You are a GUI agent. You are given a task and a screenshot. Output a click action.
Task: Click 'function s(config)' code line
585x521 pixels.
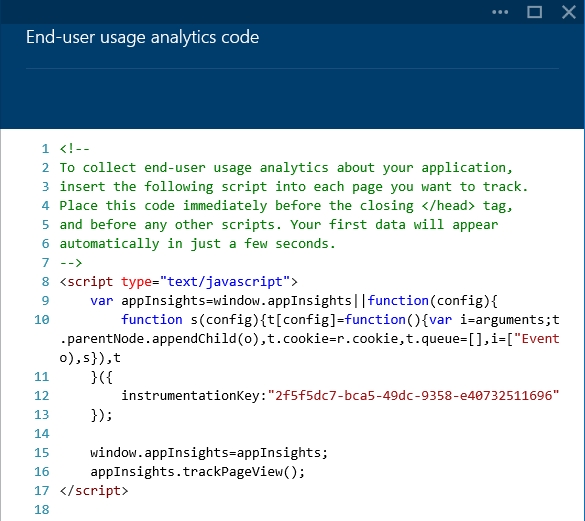tap(340, 320)
